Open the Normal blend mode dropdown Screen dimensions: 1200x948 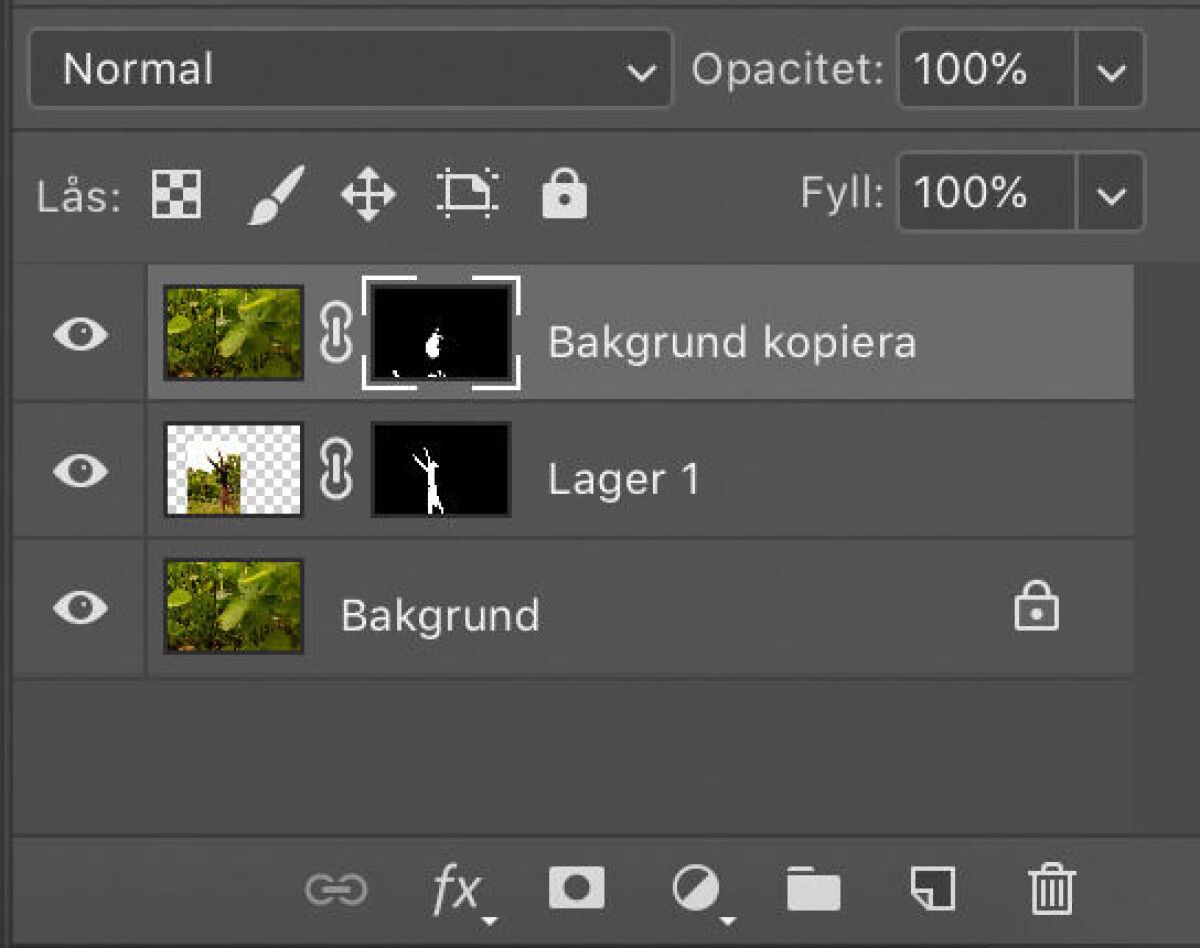point(350,69)
